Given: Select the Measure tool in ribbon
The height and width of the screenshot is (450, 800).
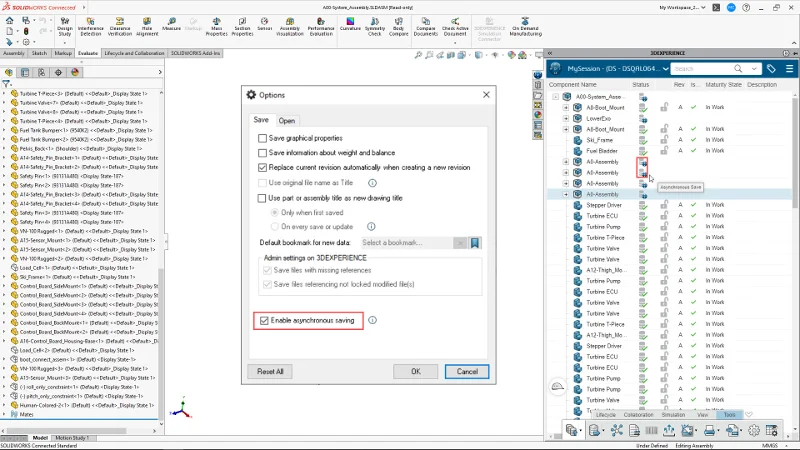Looking at the screenshot, I should click(x=171, y=30).
